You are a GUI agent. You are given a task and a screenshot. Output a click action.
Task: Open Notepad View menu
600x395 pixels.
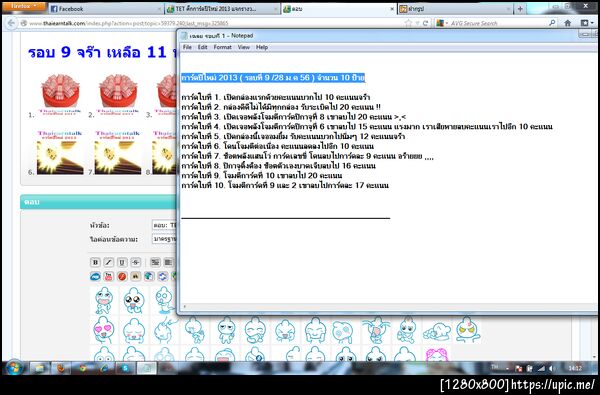(244, 47)
